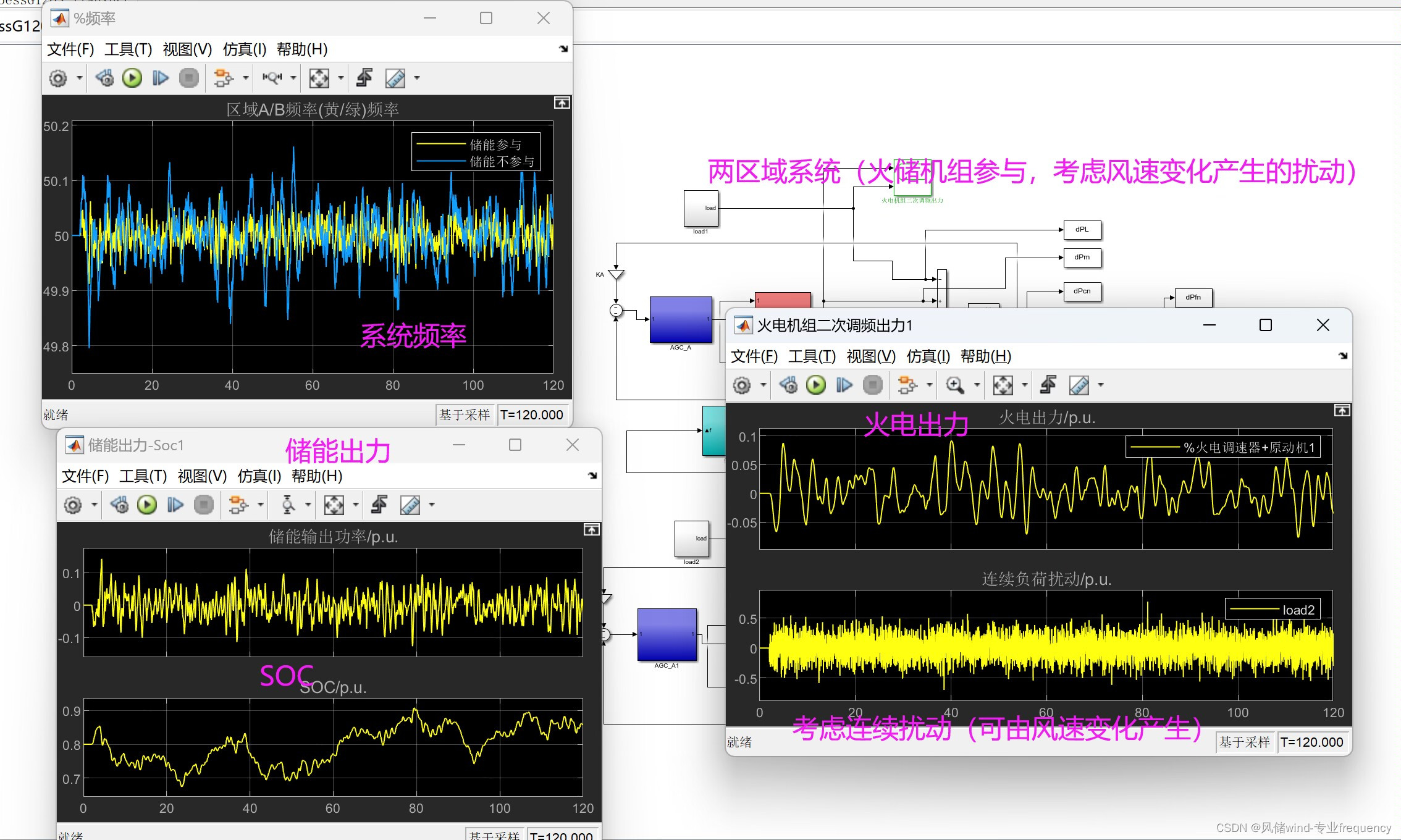Open 视图(V) menu in 储能出力-Soc1 window
The image size is (1401, 840).
pyautogui.click(x=202, y=476)
